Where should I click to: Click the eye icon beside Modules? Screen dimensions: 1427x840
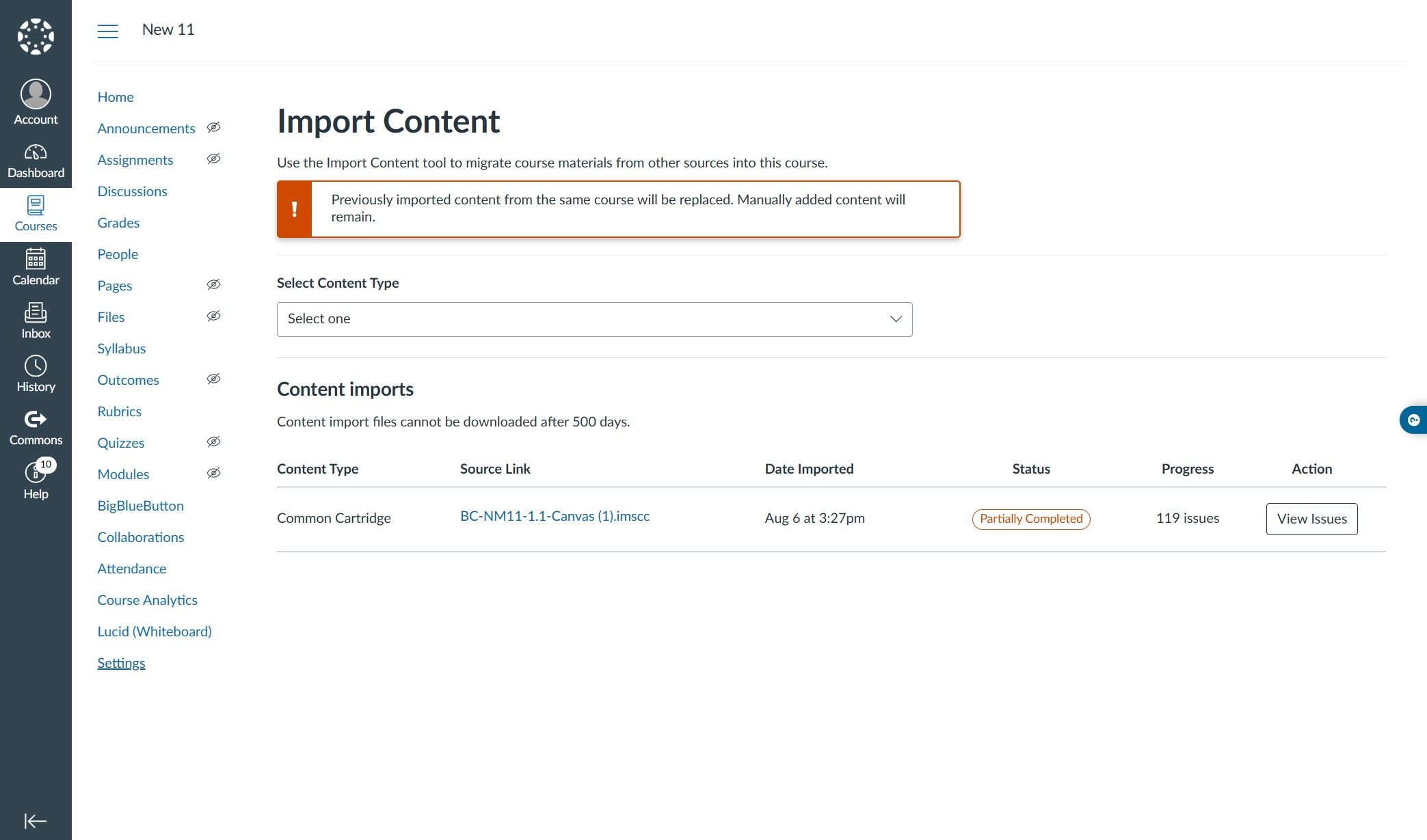point(213,474)
